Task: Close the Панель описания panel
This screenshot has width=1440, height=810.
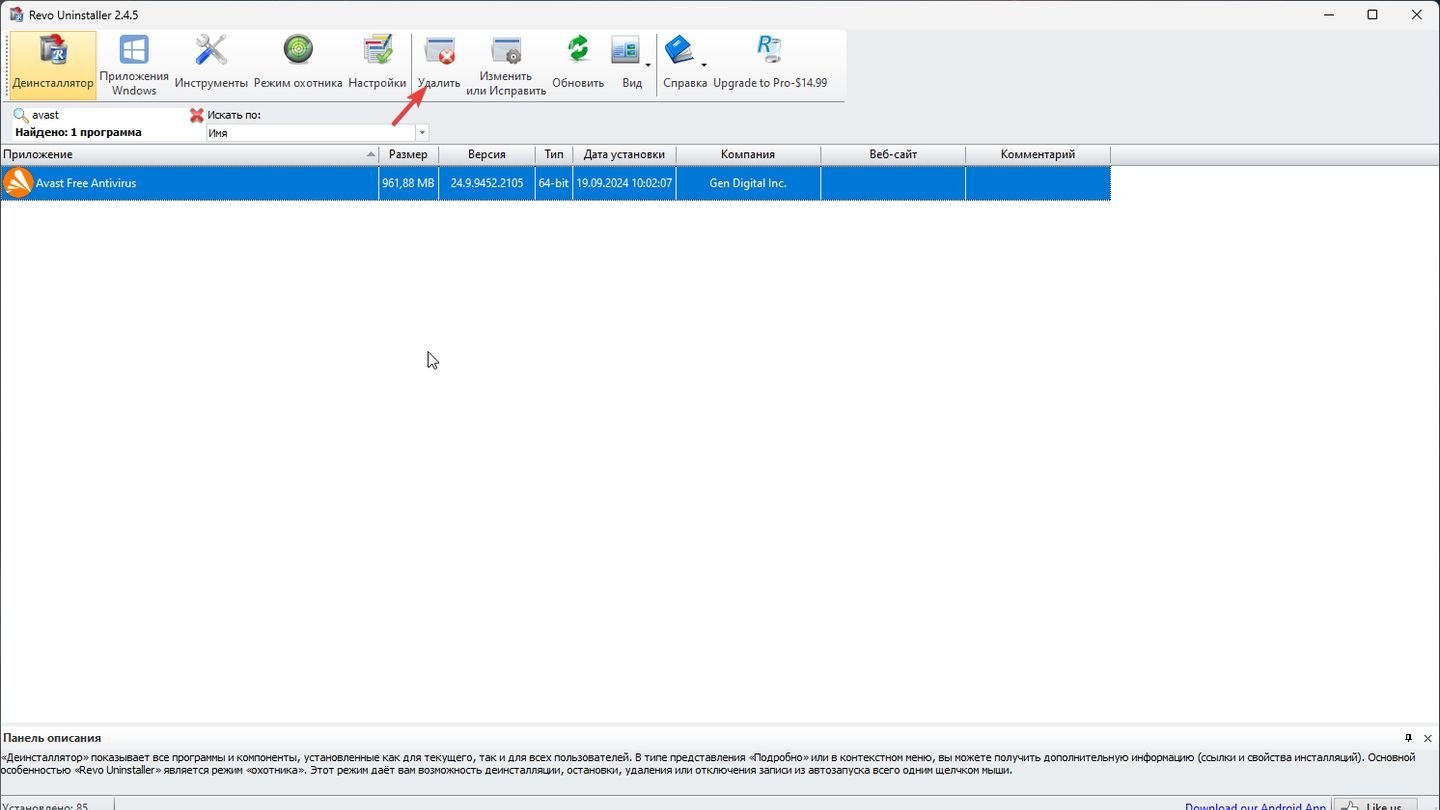Action: click(x=1427, y=738)
